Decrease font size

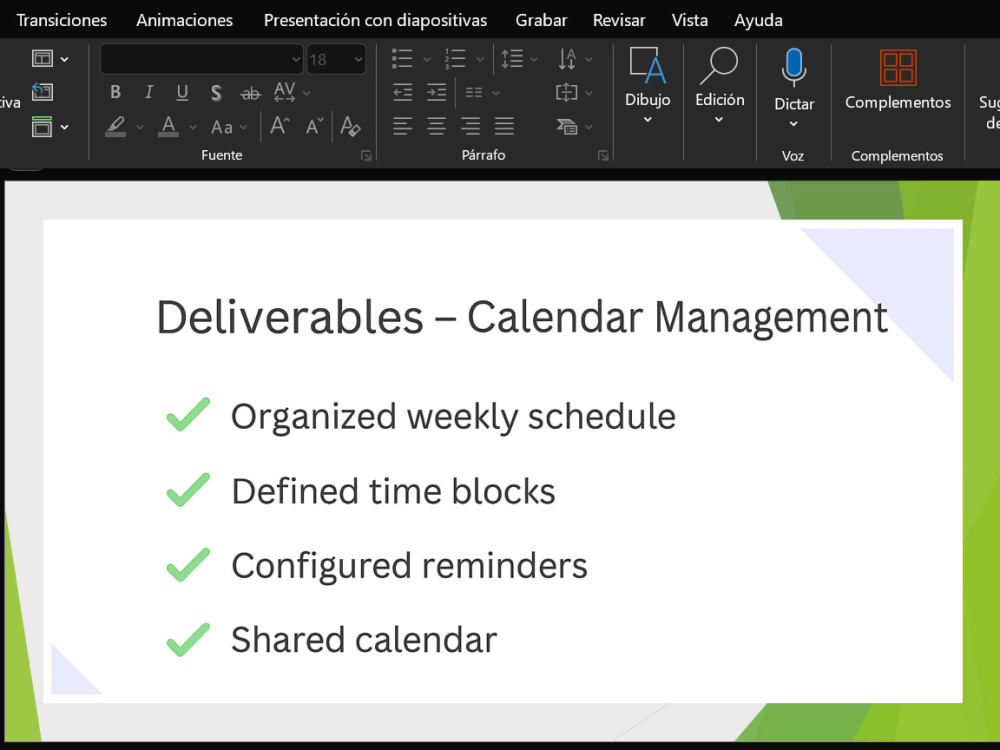314,126
